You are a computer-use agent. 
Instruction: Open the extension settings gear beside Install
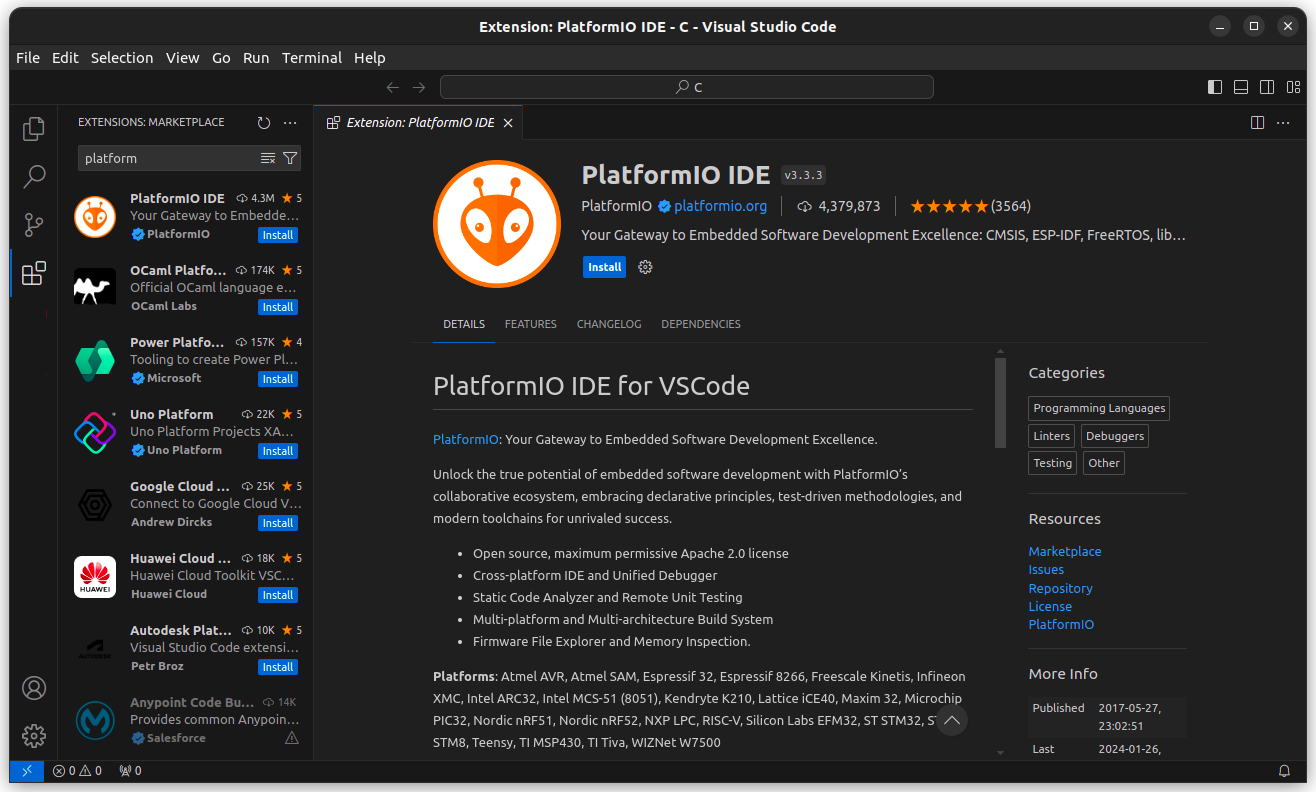[x=644, y=267]
